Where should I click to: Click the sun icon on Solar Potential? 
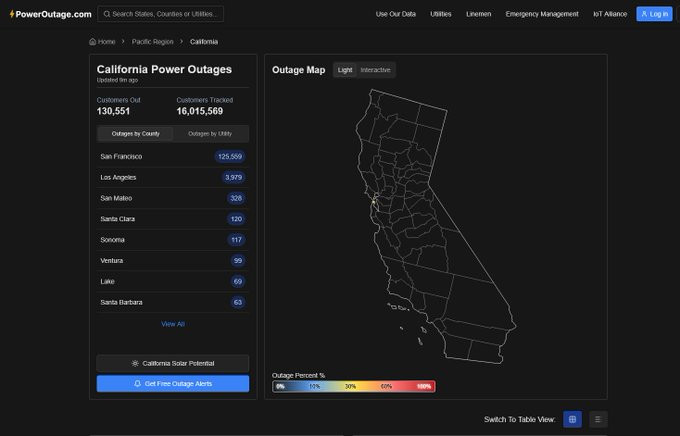point(135,363)
